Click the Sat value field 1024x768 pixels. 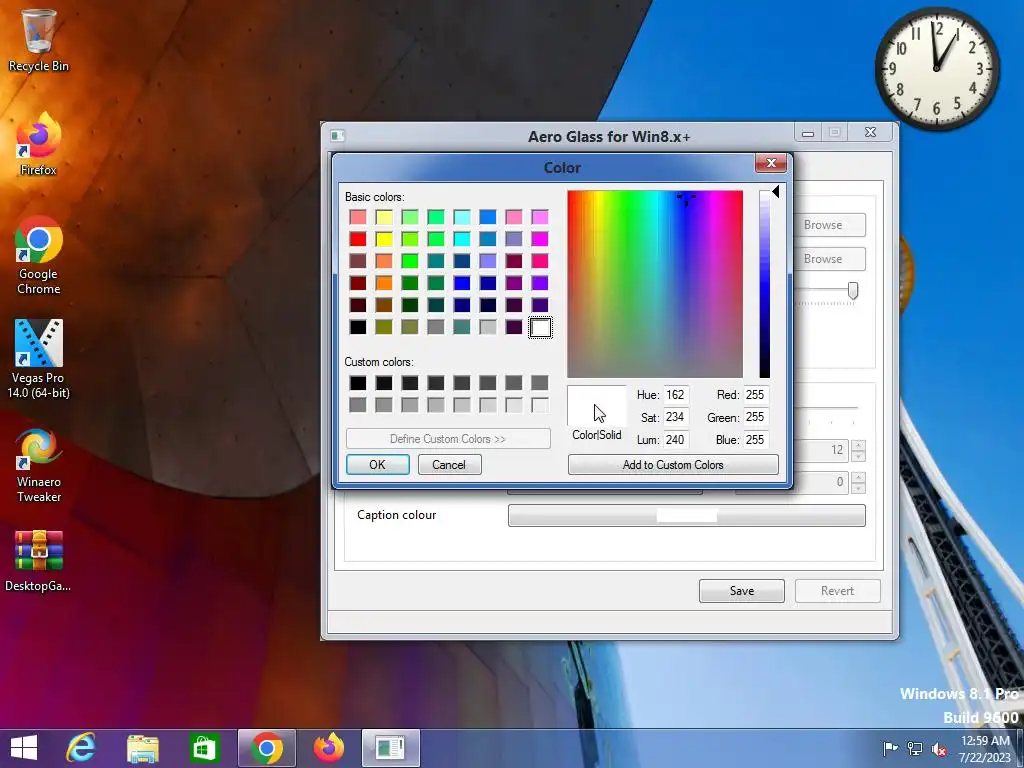[x=675, y=417]
